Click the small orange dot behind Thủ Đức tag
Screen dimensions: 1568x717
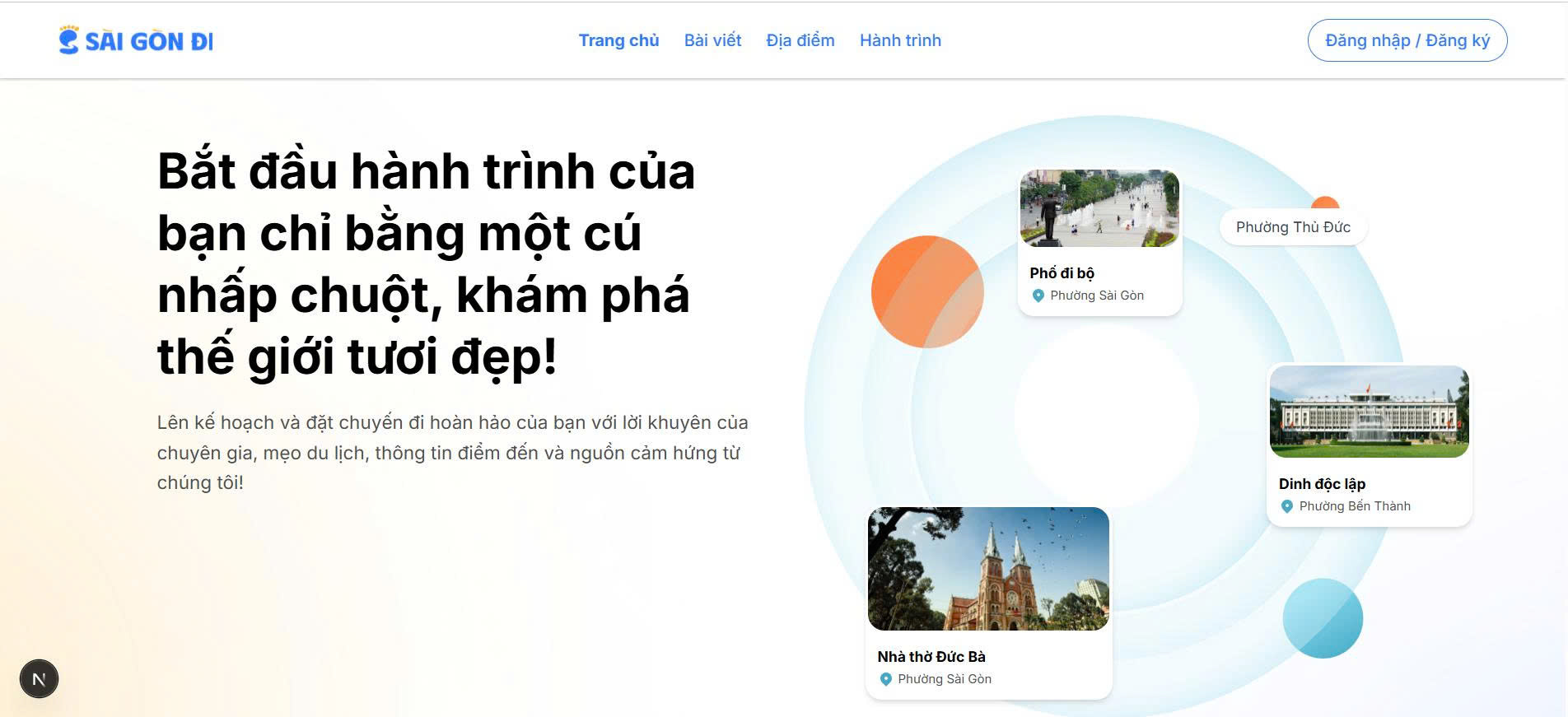[x=1325, y=202]
